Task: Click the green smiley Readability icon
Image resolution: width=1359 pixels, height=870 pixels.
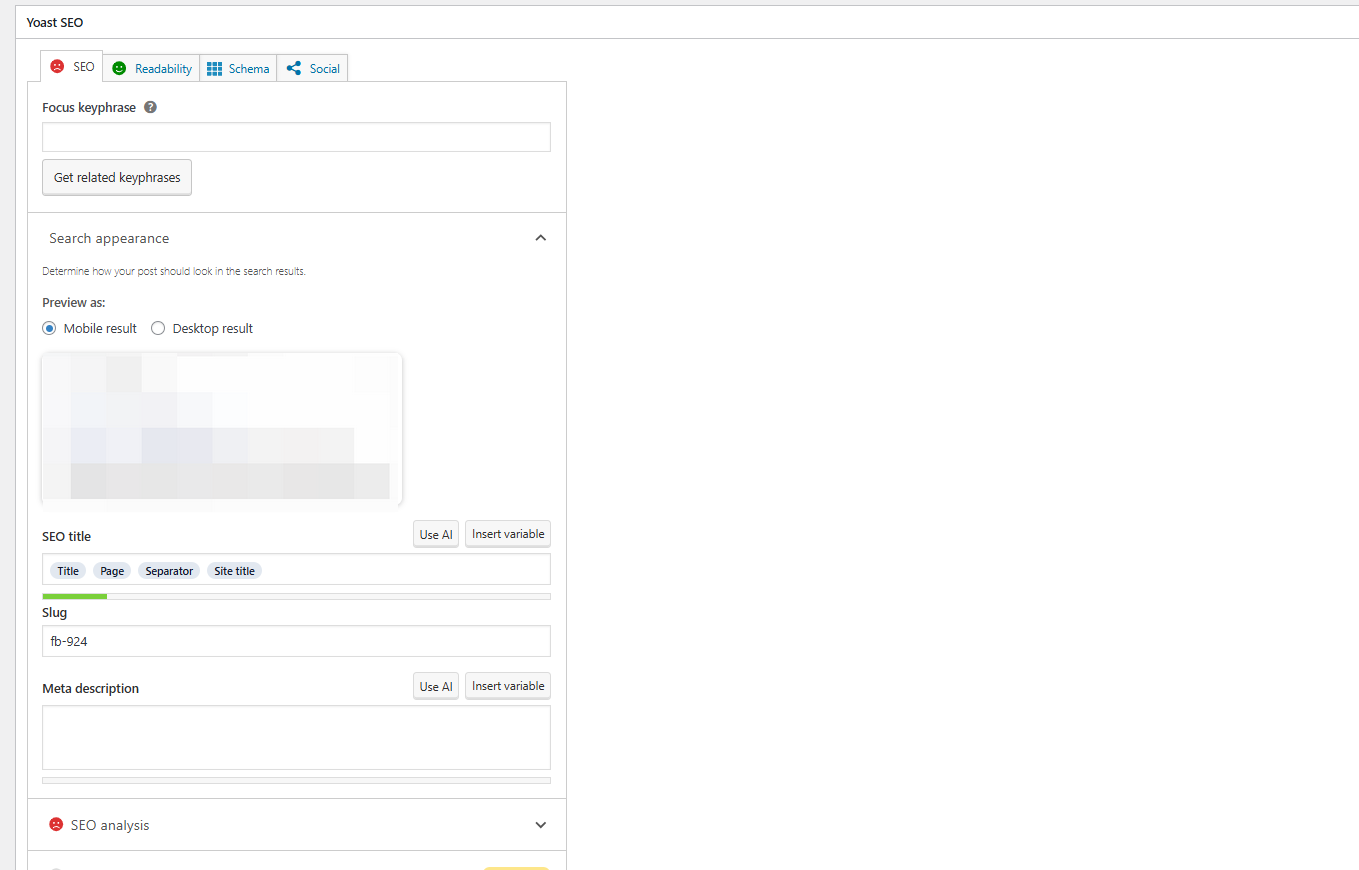Action: click(119, 69)
